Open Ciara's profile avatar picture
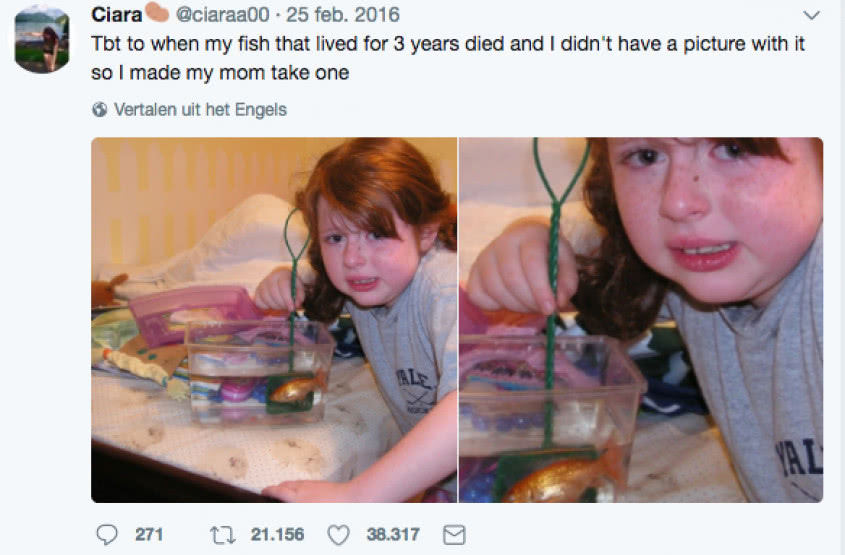The image size is (845, 555). pyautogui.click(x=41, y=39)
